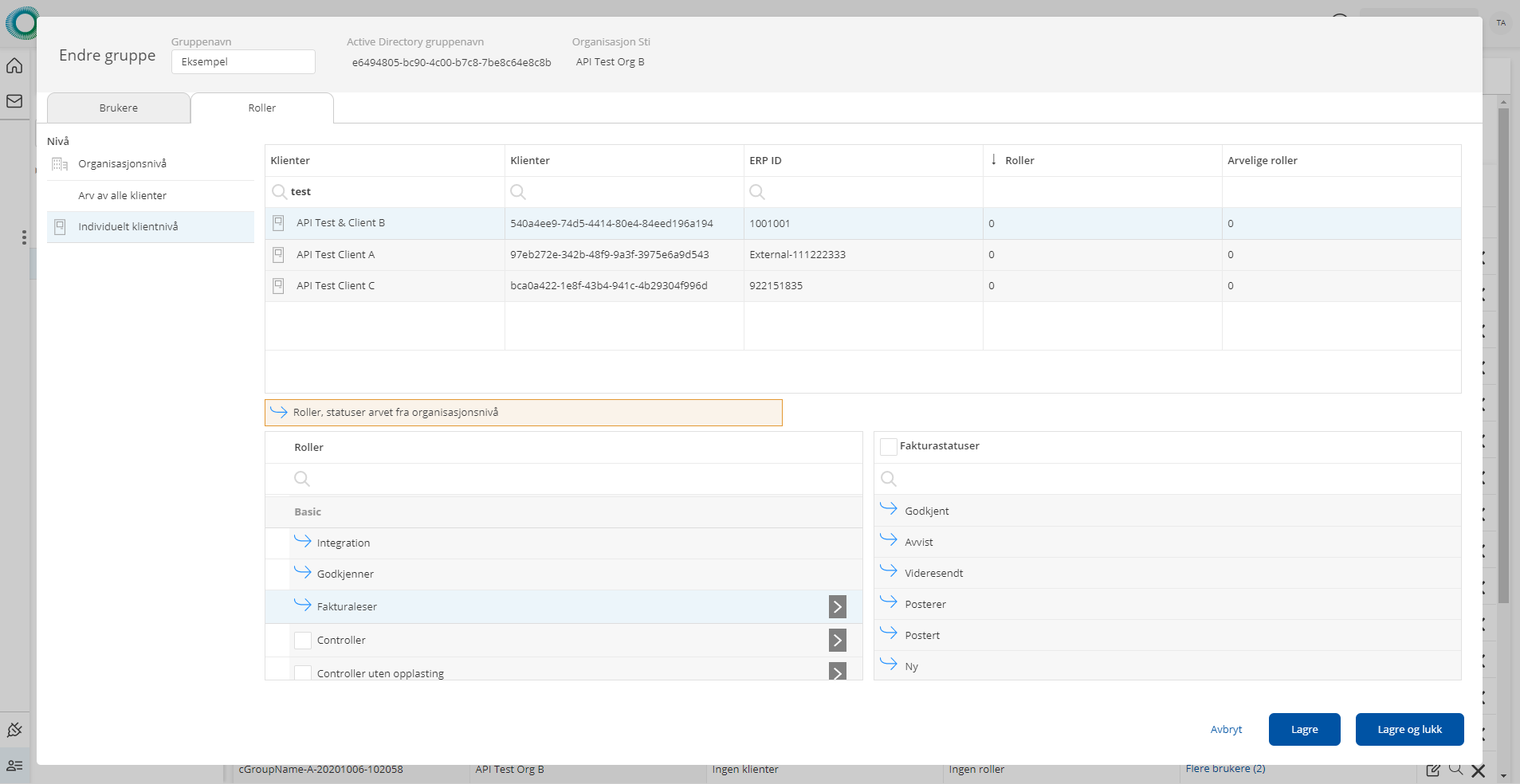Image resolution: width=1520 pixels, height=784 pixels.
Task: Check the Controller role checkbox
Action: tap(303, 641)
